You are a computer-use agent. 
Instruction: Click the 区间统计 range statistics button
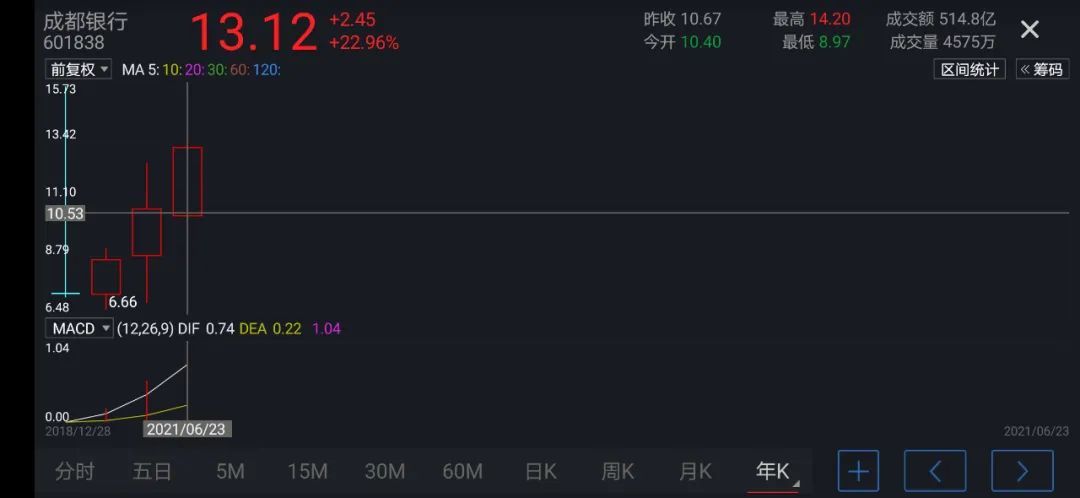point(970,69)
